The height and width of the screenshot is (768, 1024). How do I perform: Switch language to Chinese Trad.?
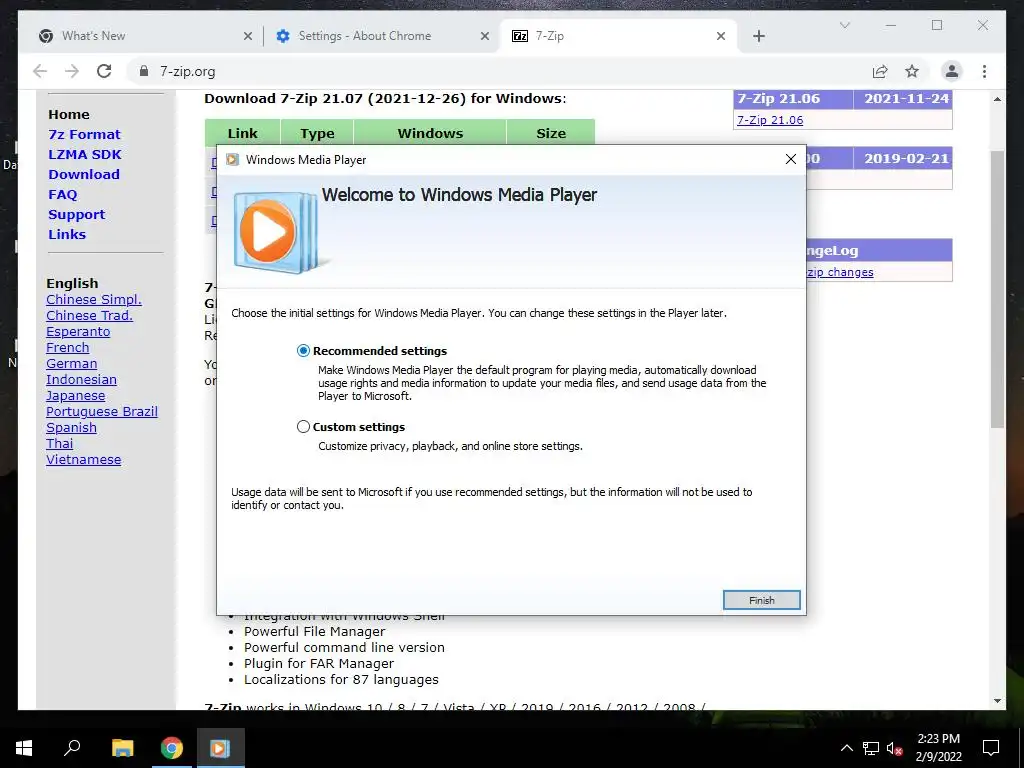pos(89,315)
